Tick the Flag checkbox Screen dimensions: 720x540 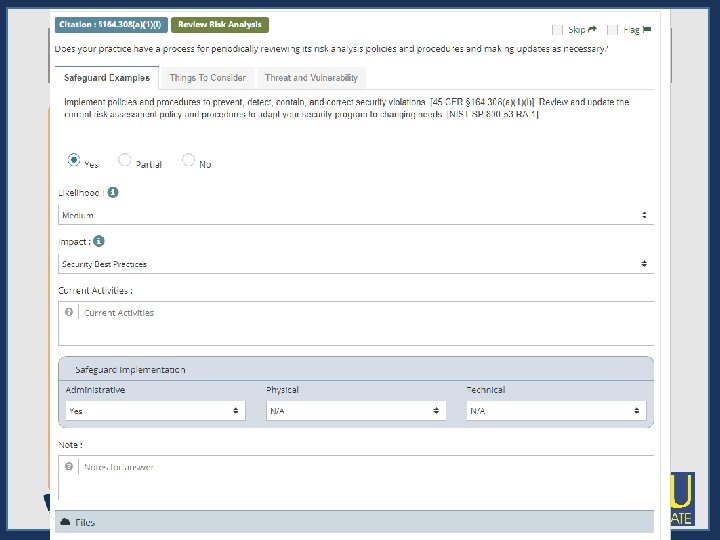[613, 30]
